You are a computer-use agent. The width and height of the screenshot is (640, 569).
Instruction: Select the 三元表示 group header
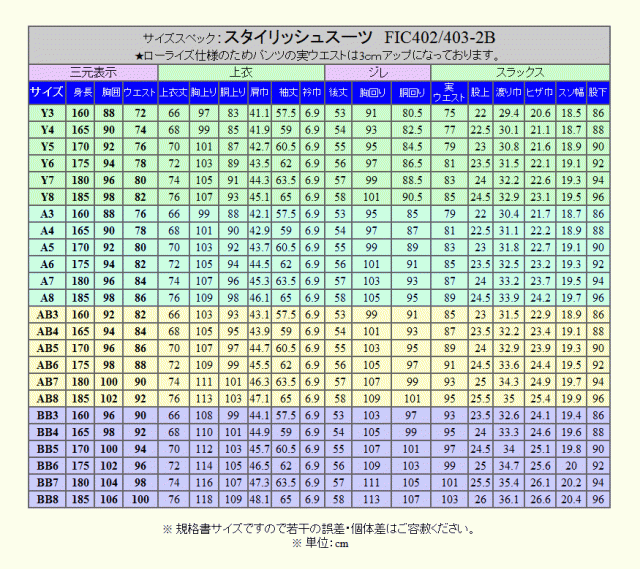[x=93, y=72]
